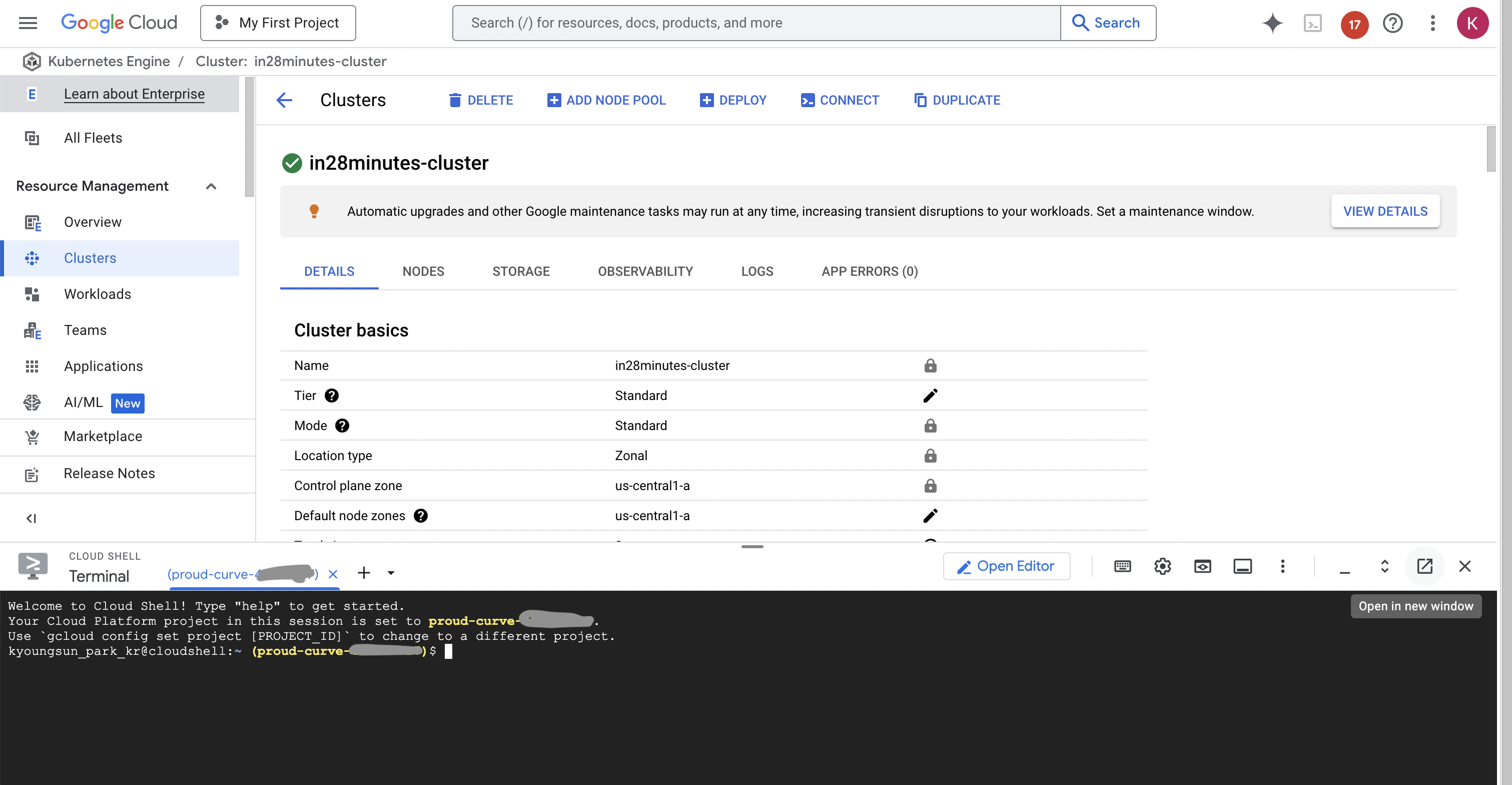Click the VIEW DETAILS button
The image size is (1512, 785).
pyautogui.click(x=1385, y=211)
